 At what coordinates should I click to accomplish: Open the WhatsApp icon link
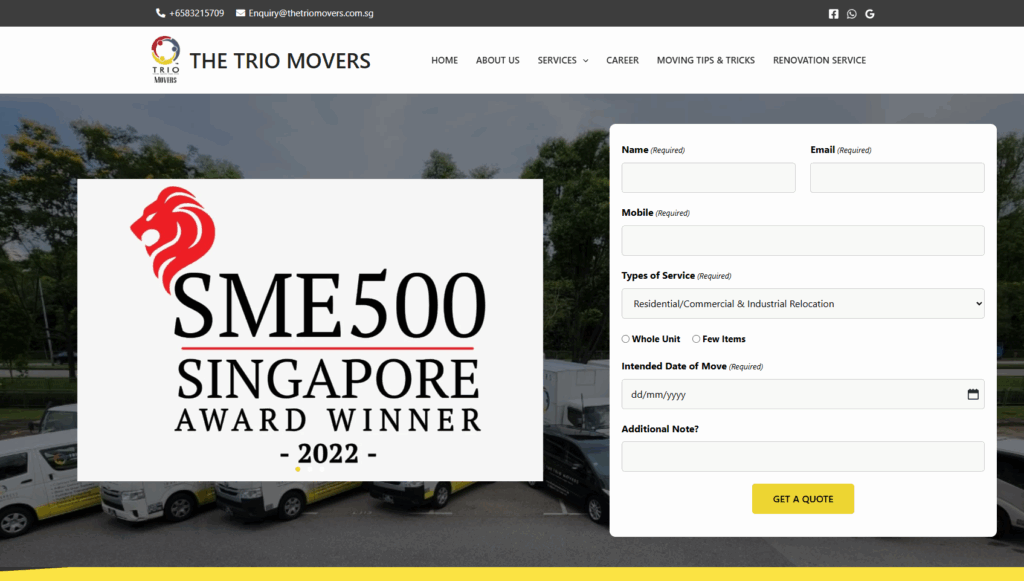[852, 14]
